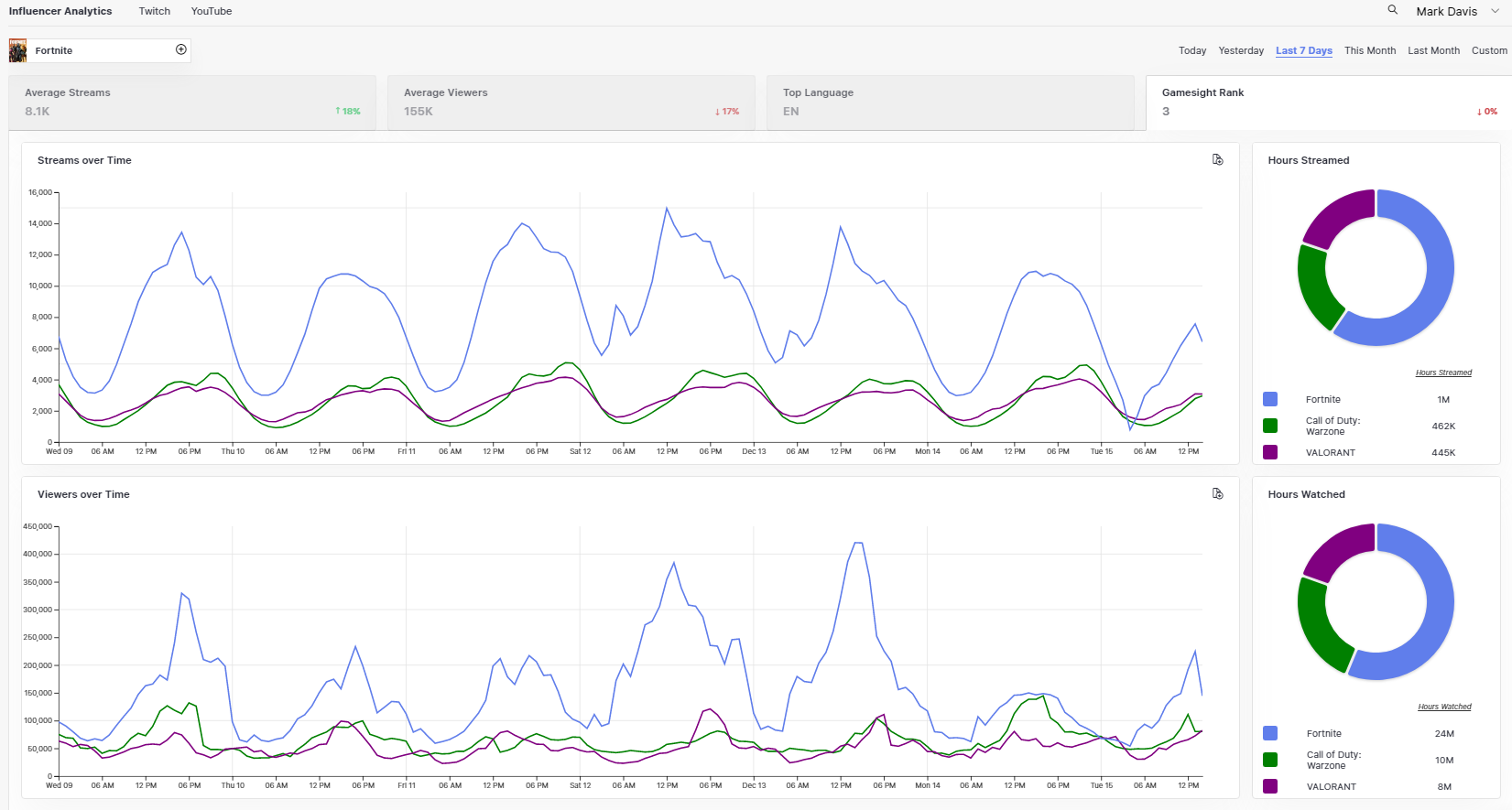Select the Yesterday date range
The image size is (1512, 810).
click(1241, 50)
